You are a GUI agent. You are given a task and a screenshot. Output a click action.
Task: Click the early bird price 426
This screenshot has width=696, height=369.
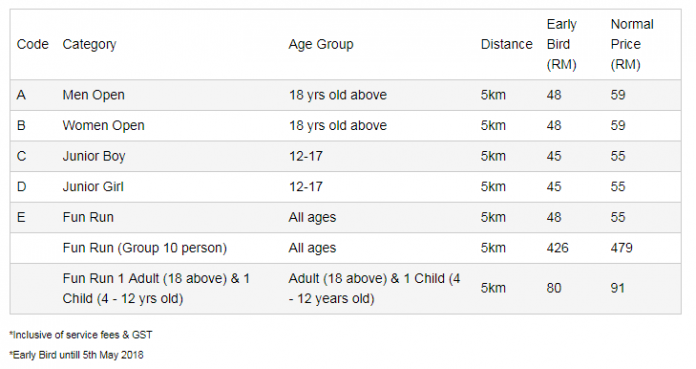(558, 248)
